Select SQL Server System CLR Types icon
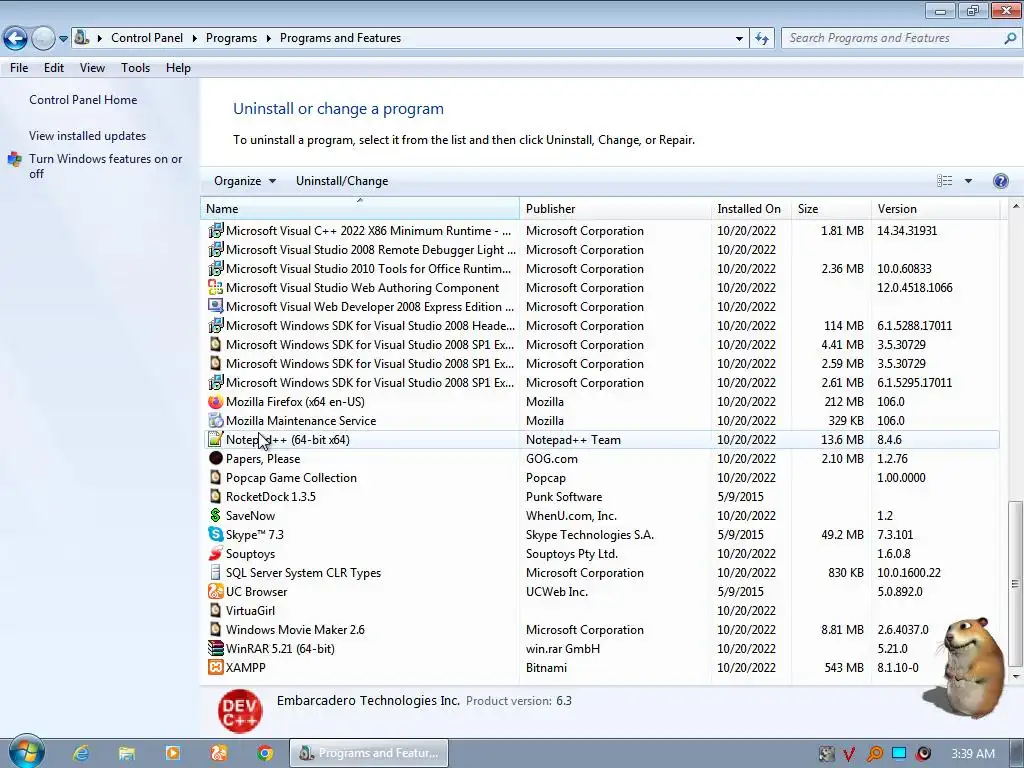 [215, 572]
